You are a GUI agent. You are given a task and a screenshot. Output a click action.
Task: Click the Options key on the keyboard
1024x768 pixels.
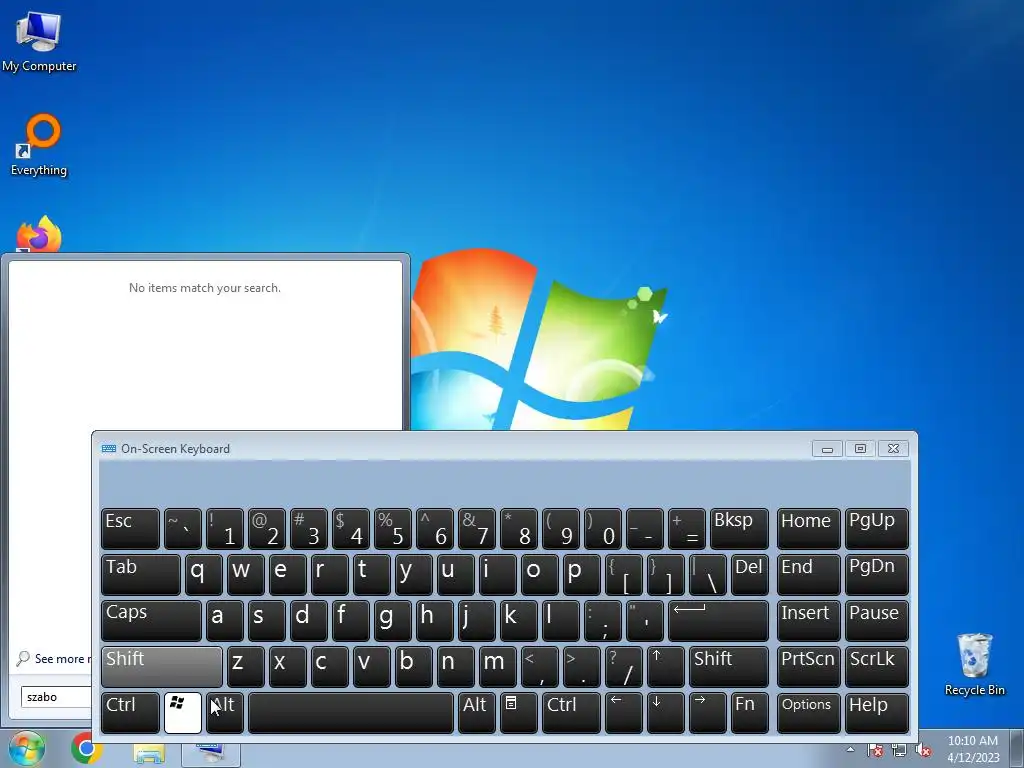click(x=808, y=712)
